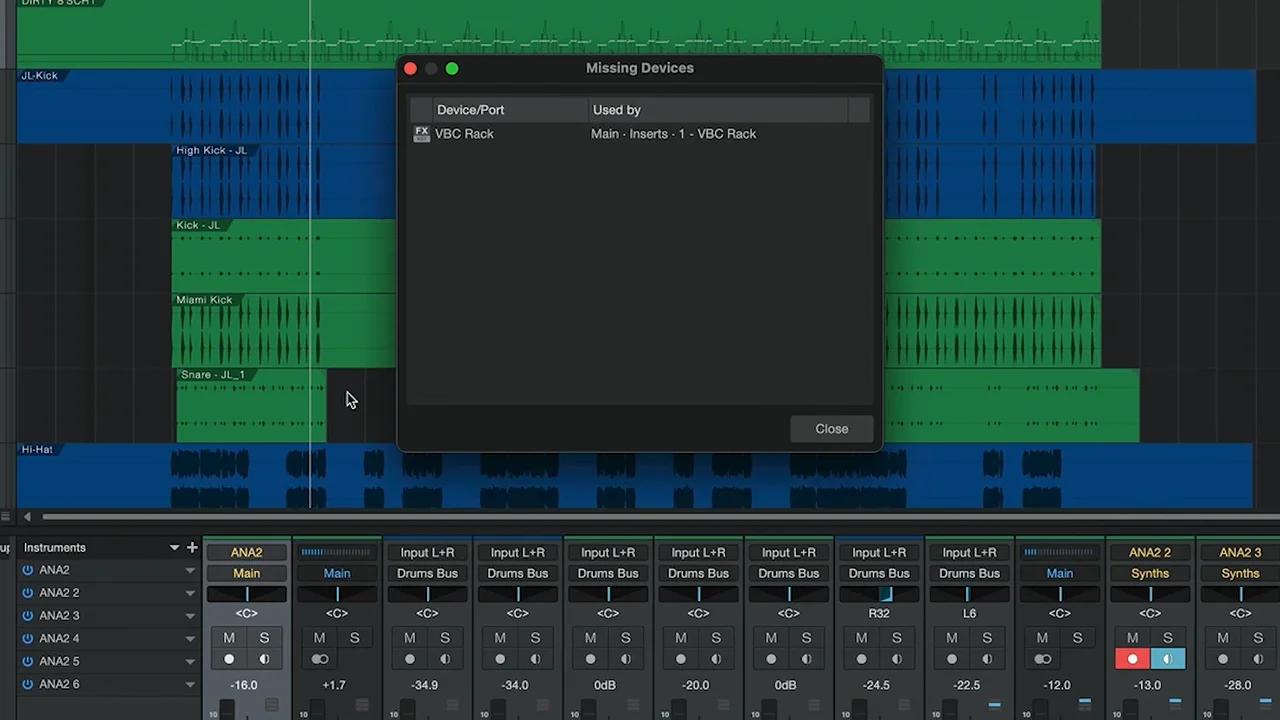Add a new instrument with plus icon
1280x720 pixels.
tap(192, 548)
